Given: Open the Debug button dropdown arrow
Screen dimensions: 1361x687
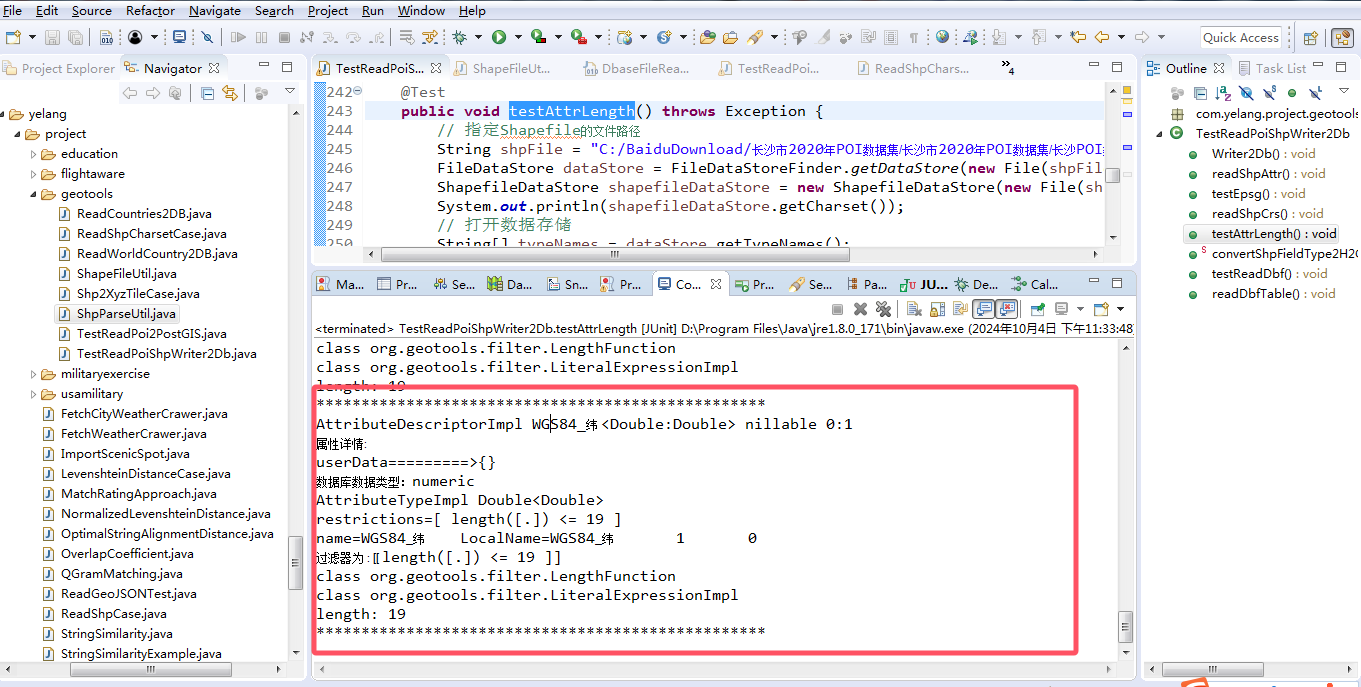Looking at the screenshot, I should (x=478, y=37).
